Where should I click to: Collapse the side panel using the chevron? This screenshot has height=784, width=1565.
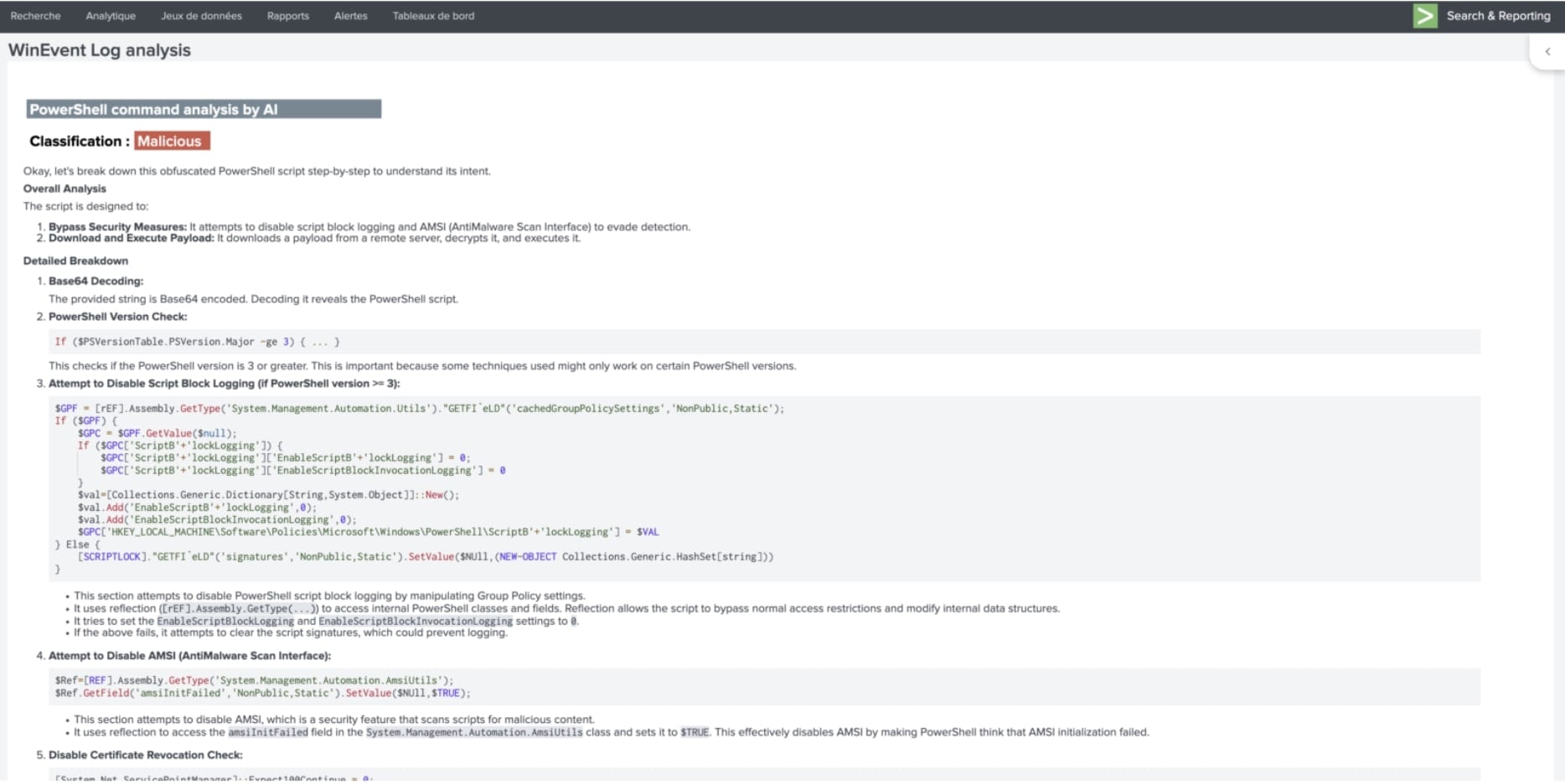coord(1547,52)
